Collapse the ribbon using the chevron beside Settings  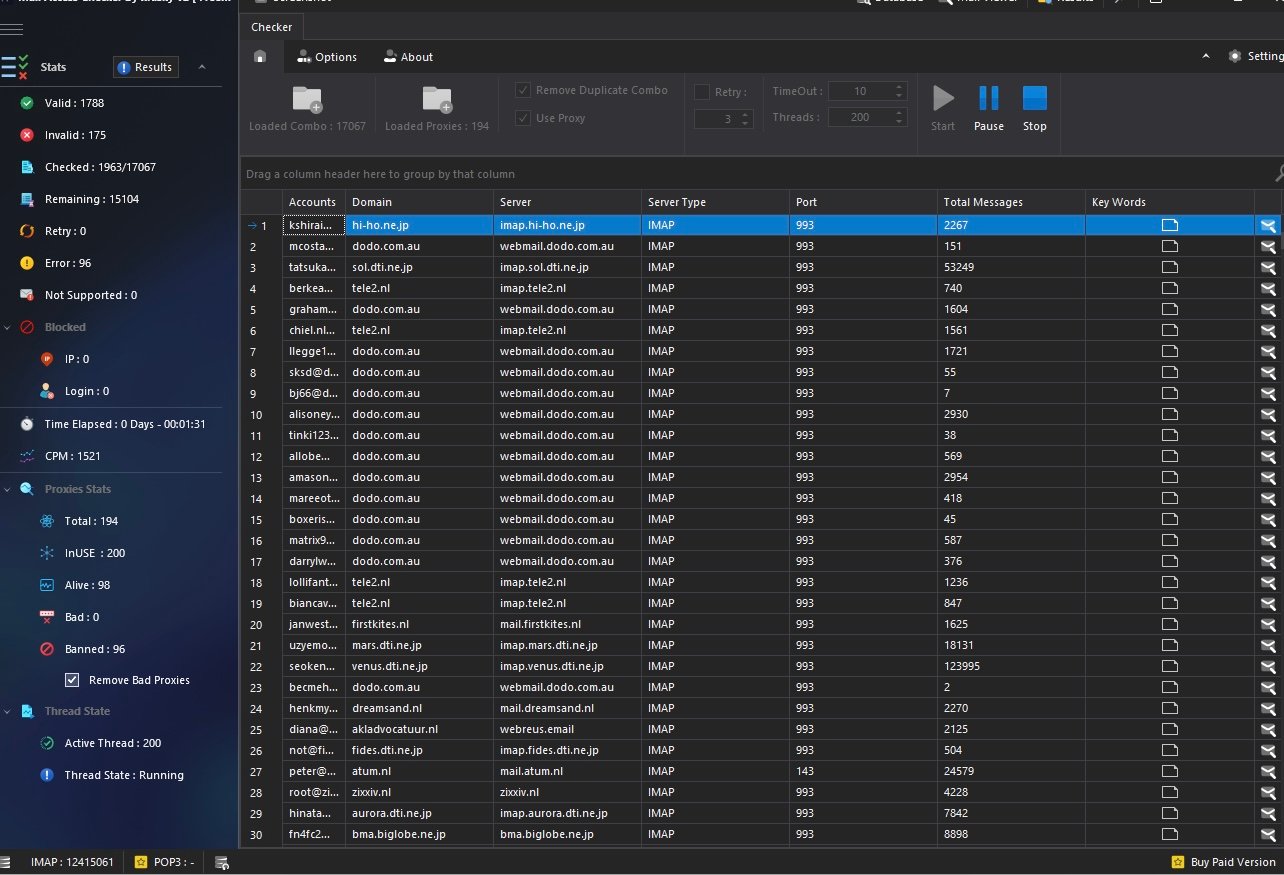[x=1206, y=57]
